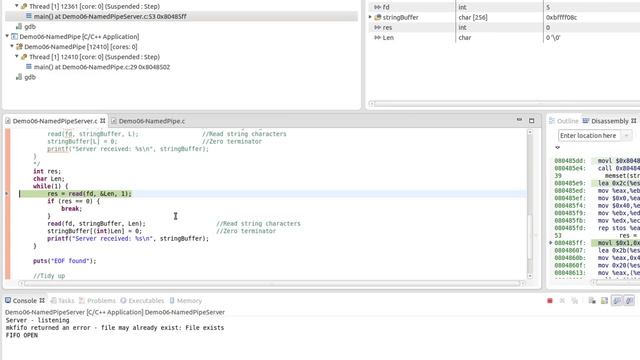Select Demo06-NamedPipe [C/C++ Application] launch
The height and width of the screenshot is (360, 640).
click(x=79, y=37)
